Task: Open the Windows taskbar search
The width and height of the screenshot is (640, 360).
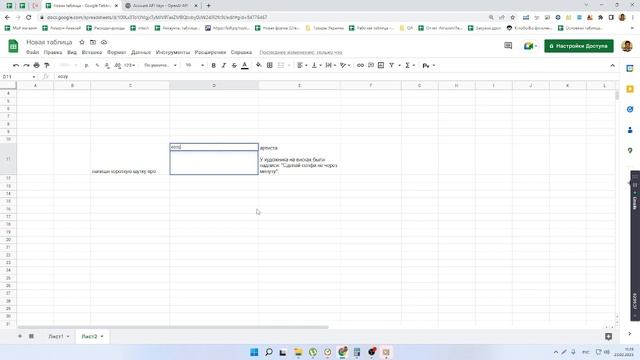Action: 269,352
